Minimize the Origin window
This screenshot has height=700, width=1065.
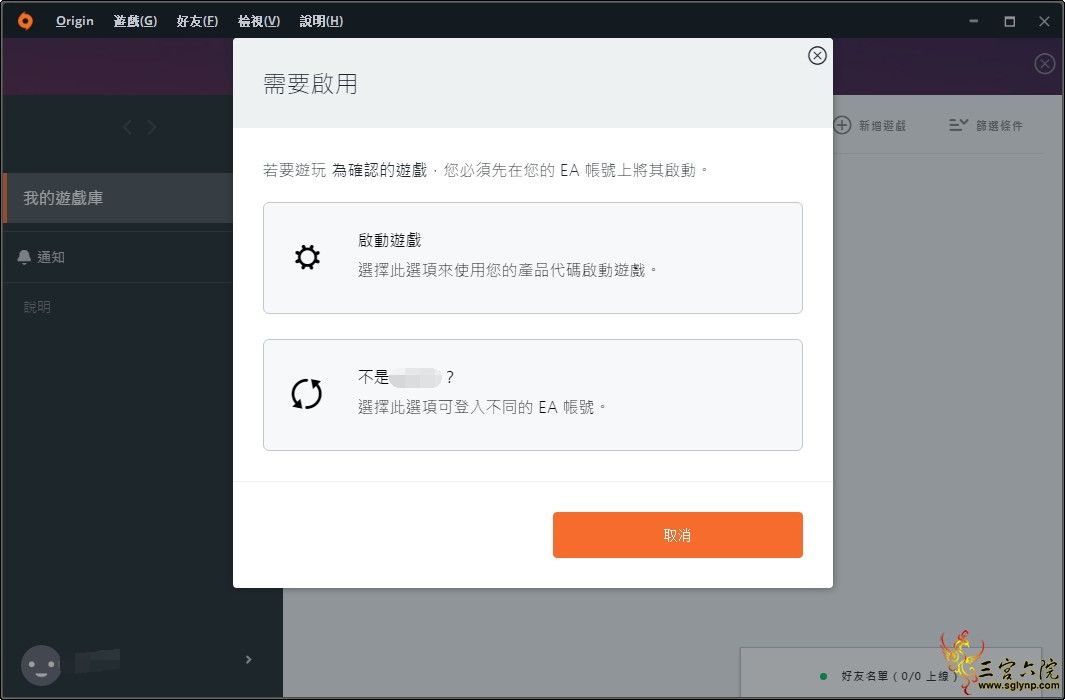point(973,21)
